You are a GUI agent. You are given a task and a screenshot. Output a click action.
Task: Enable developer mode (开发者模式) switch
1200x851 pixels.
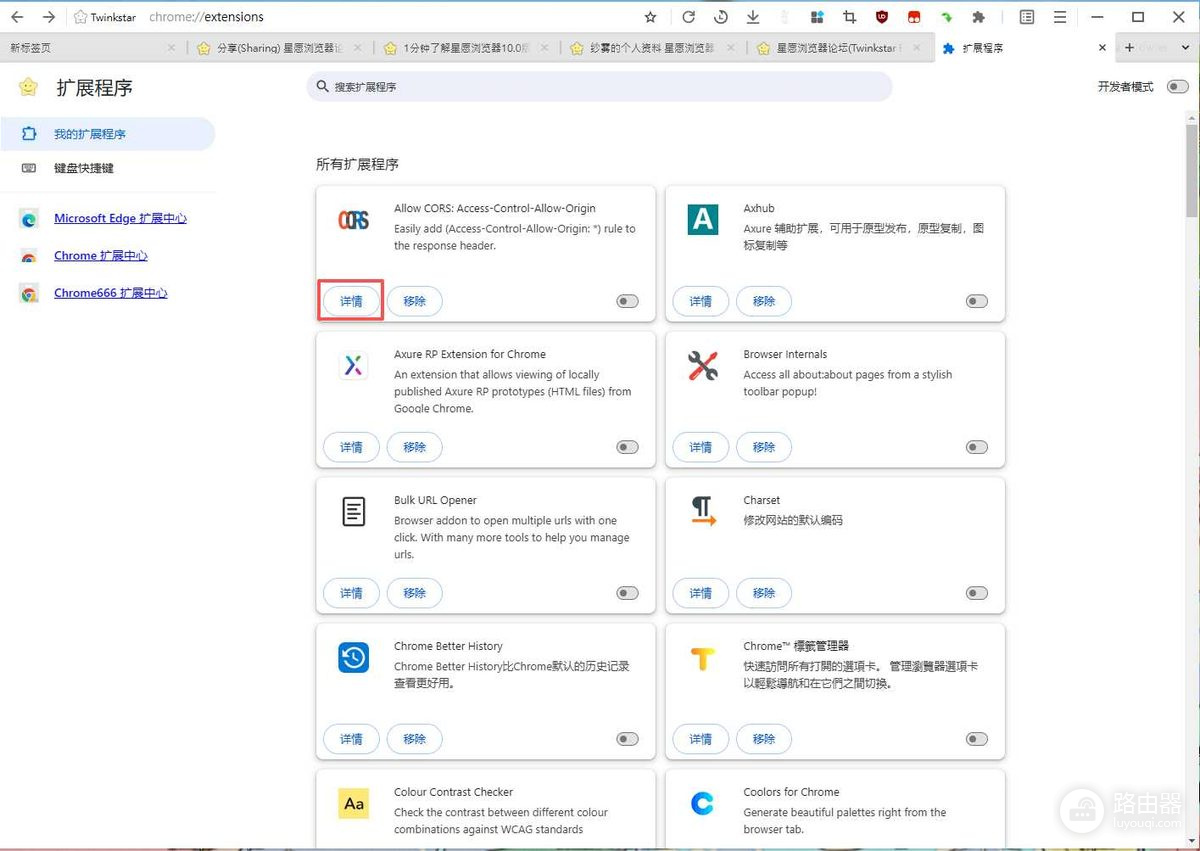point(1178,87)
